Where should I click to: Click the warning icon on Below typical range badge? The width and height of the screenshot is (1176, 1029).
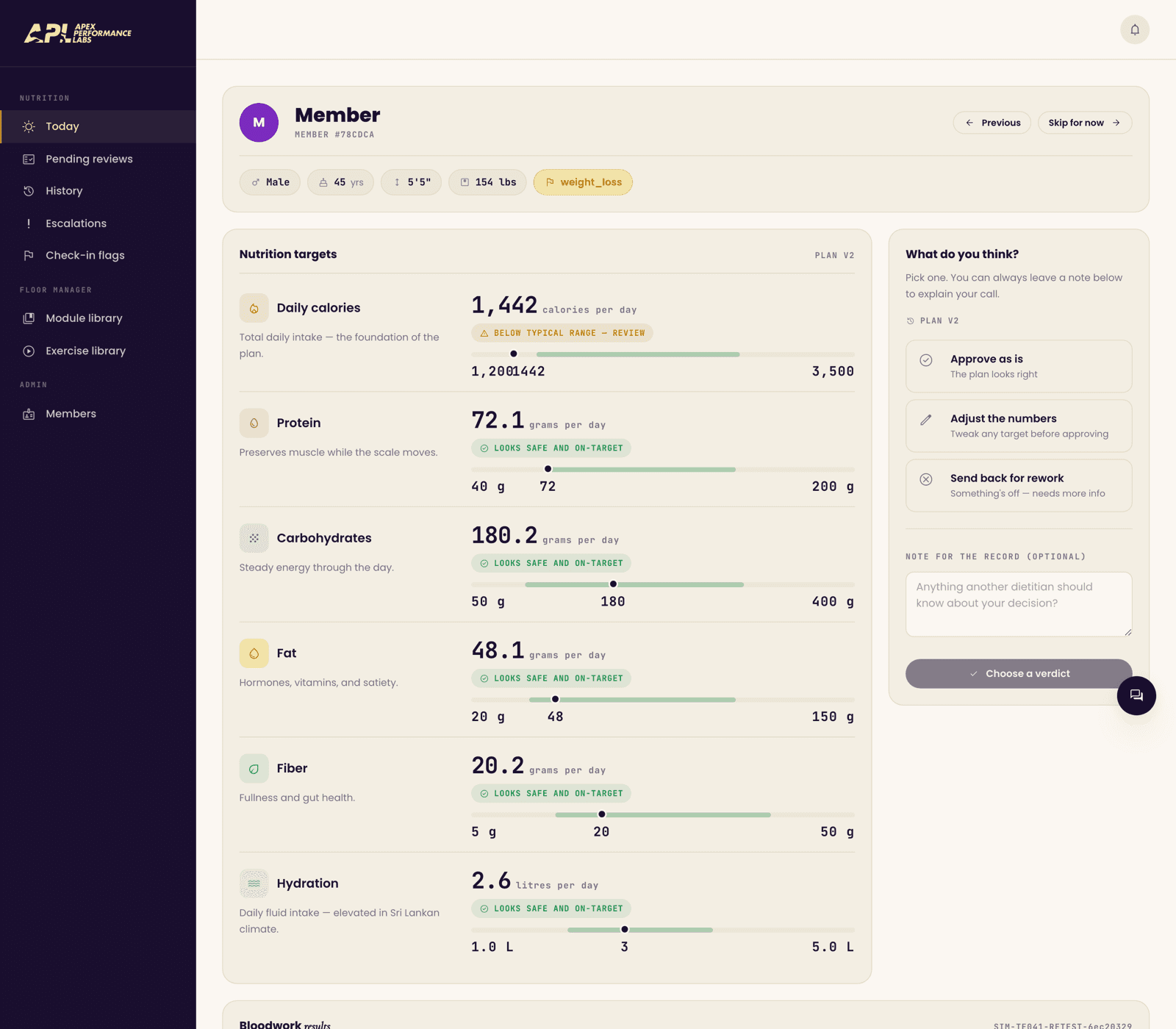(x=484, y=333)
